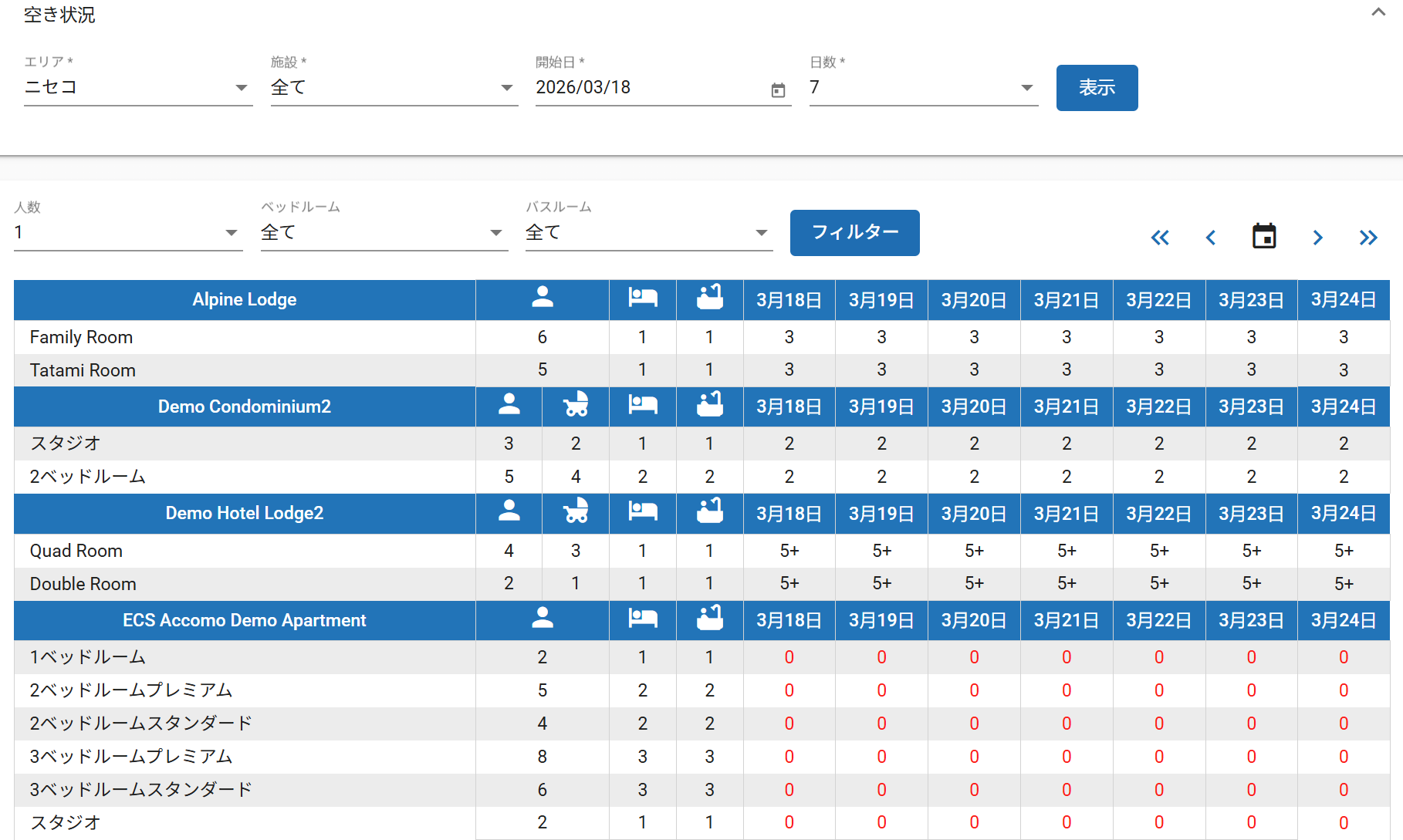1403x840 pixels.
Task: Select Family Room availability for 3月18日
Action: (789, 337)
